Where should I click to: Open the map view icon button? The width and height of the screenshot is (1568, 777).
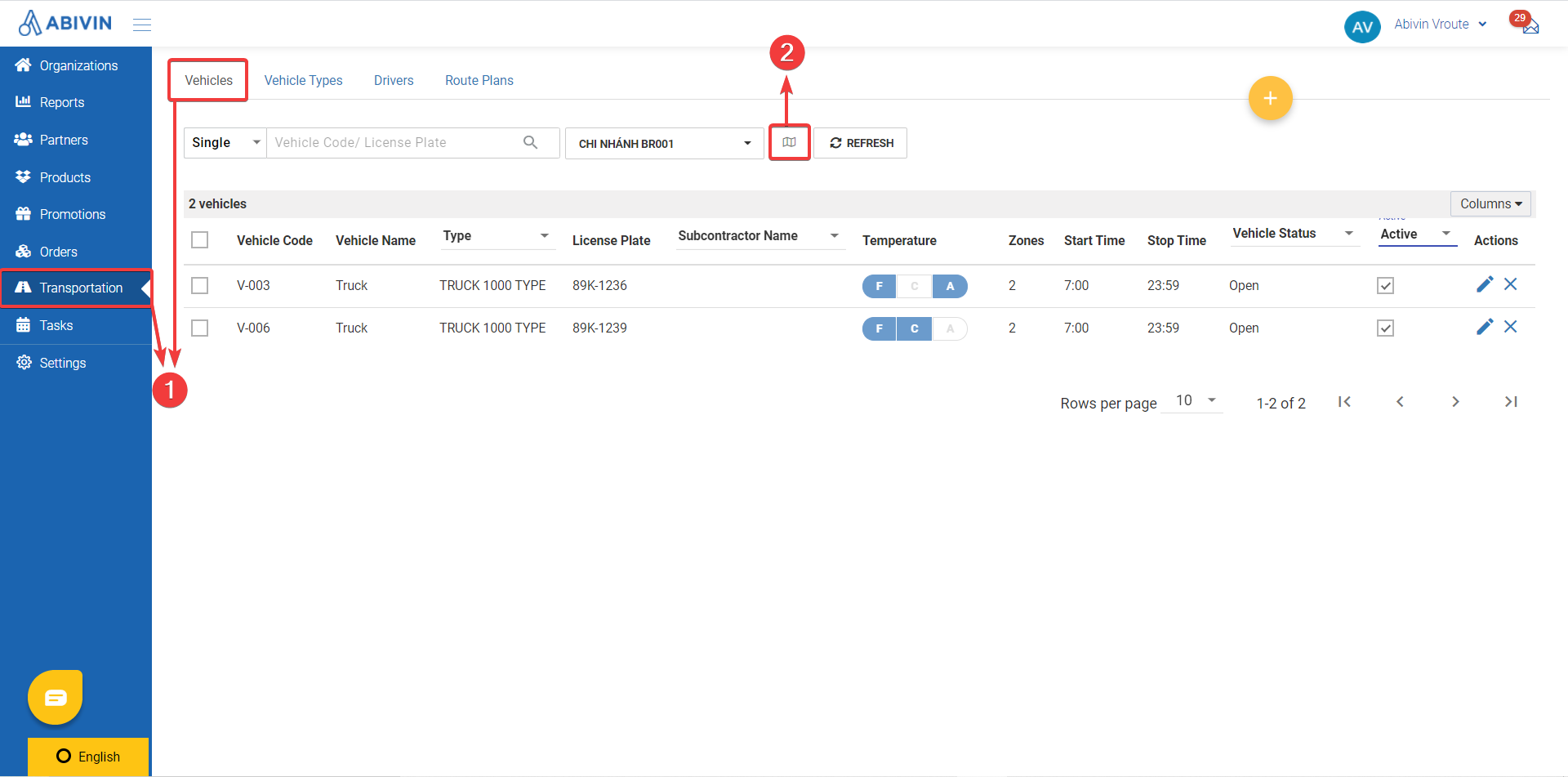tap(789, 142)
